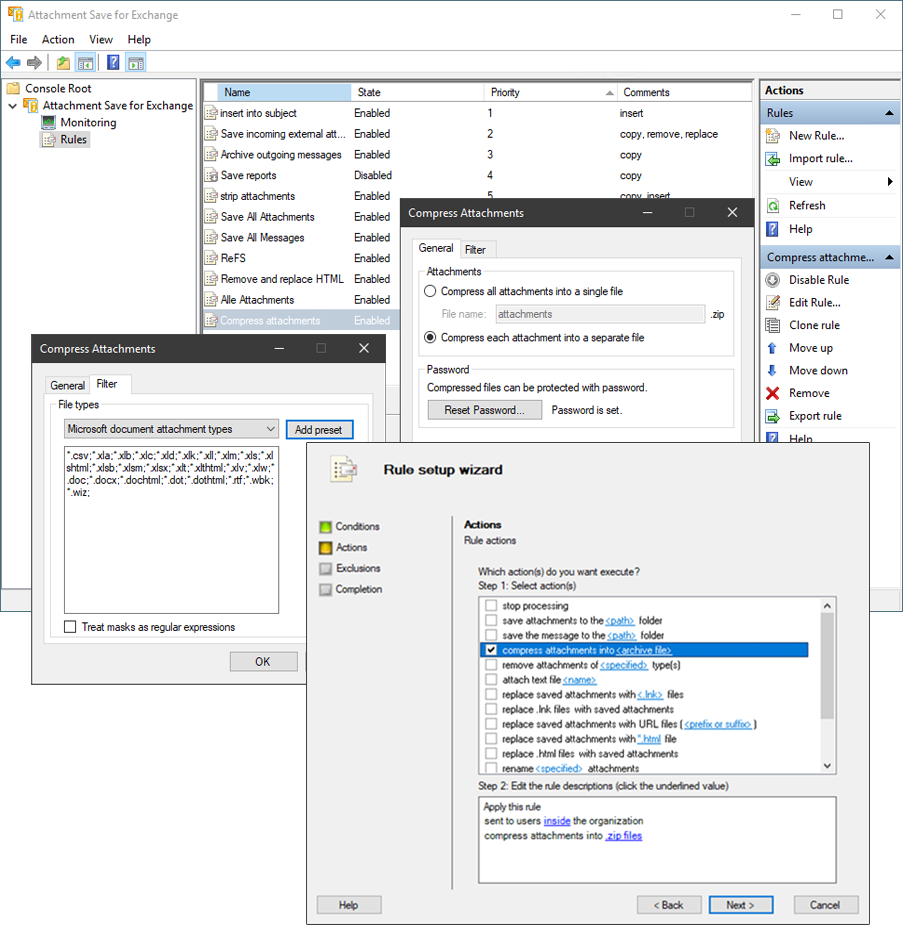Open the File menu

(x=18, y=40)
